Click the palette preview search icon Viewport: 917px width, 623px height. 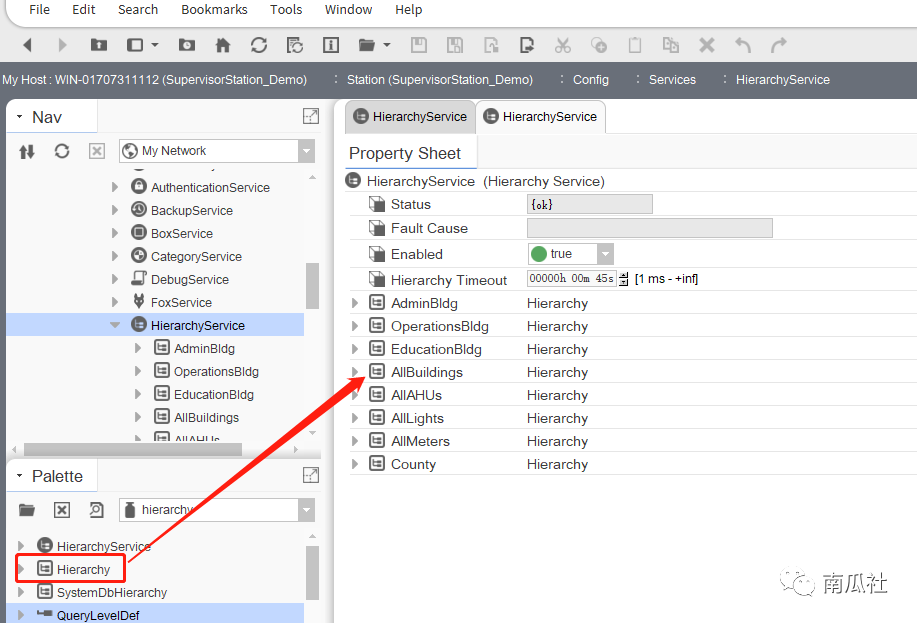pos(96,510)
